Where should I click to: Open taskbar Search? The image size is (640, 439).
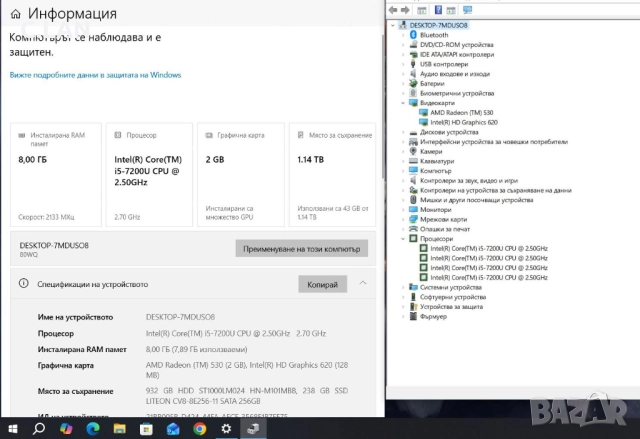click(39, 428)
